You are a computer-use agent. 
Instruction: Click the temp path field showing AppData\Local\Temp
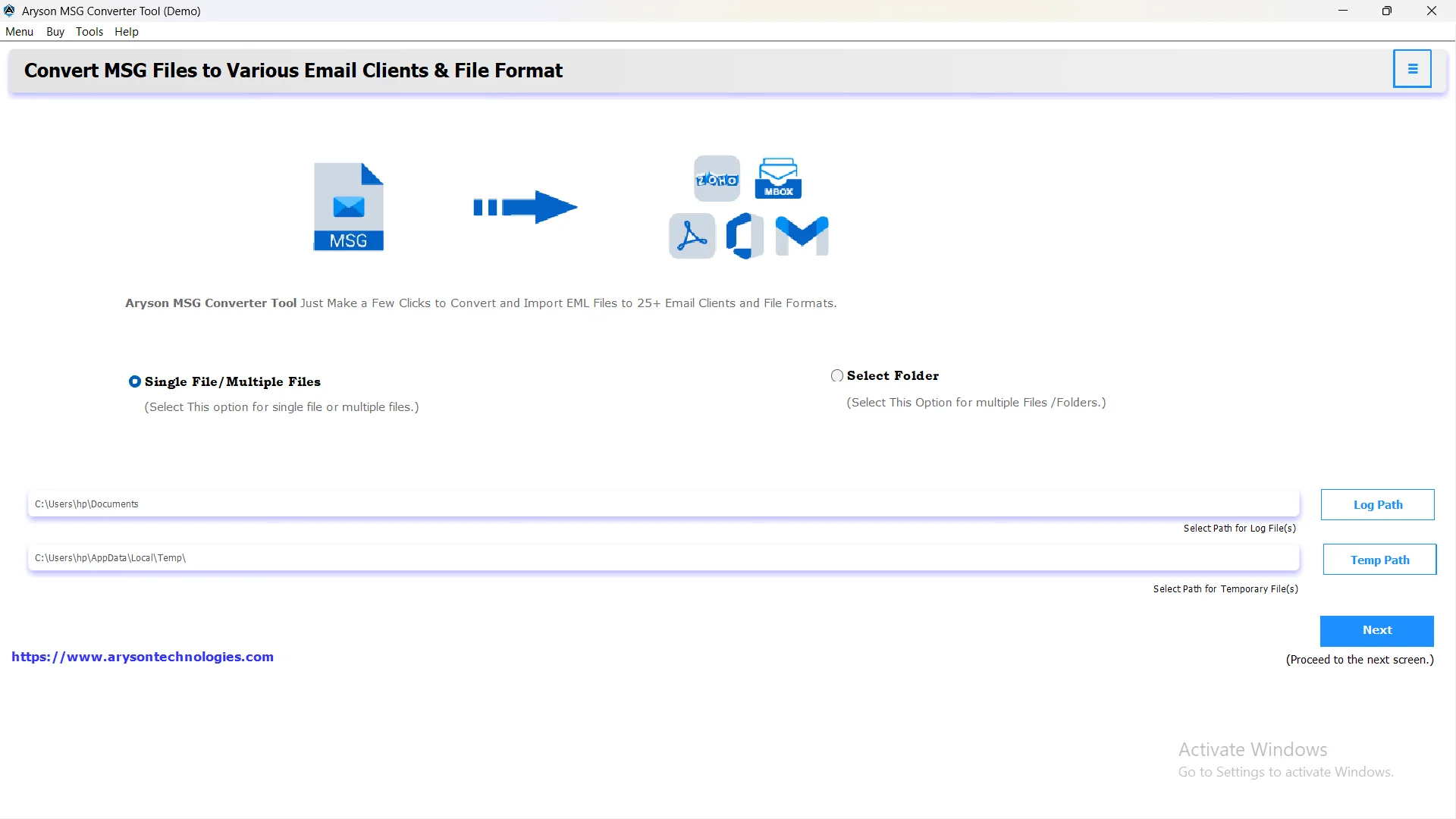[x=664, y=558]
